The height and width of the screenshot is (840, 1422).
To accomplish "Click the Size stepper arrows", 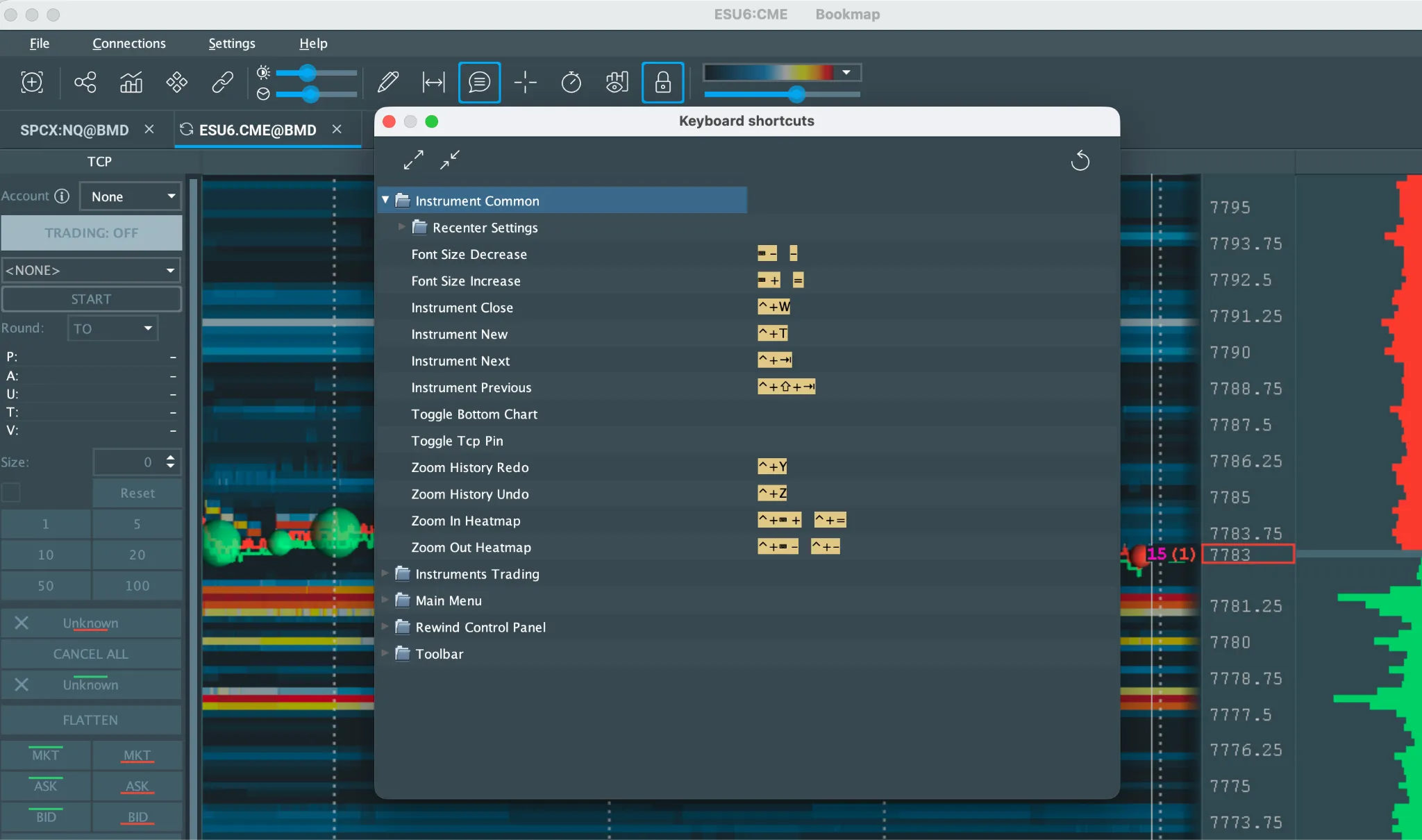I will [x=171, y=462].
